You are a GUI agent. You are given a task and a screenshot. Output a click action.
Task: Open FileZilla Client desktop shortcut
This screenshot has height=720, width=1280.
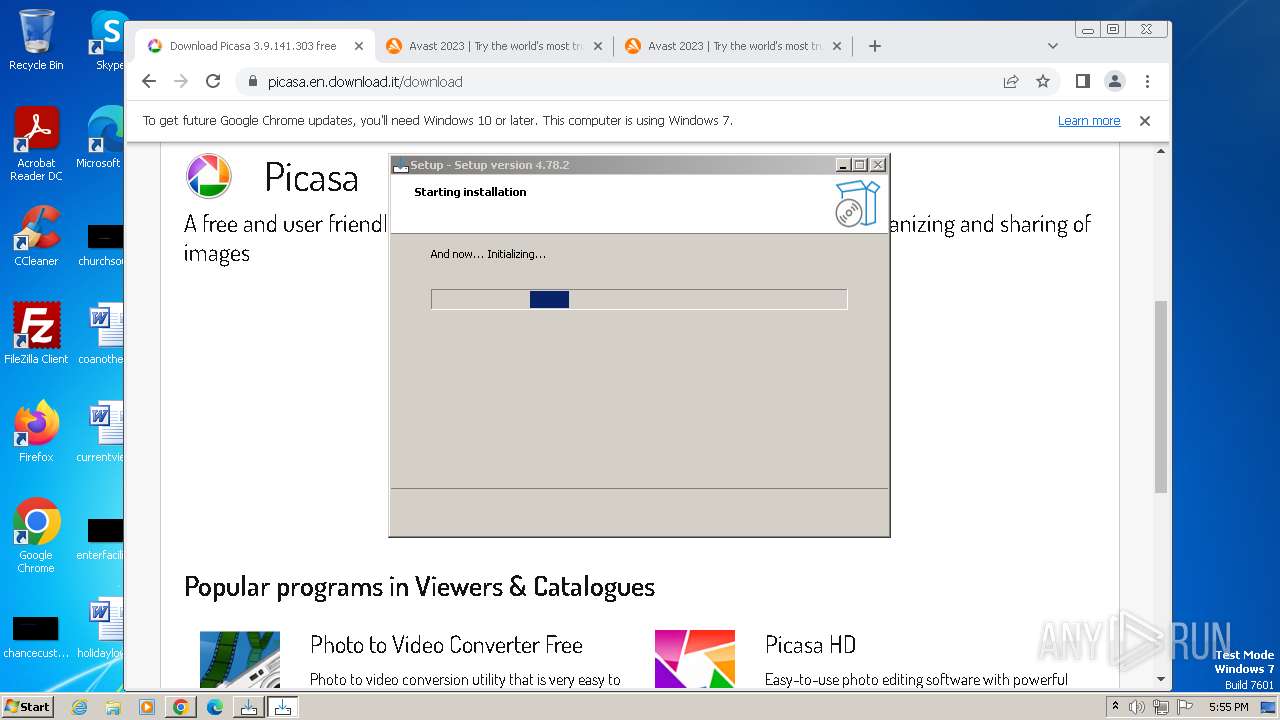36,334
